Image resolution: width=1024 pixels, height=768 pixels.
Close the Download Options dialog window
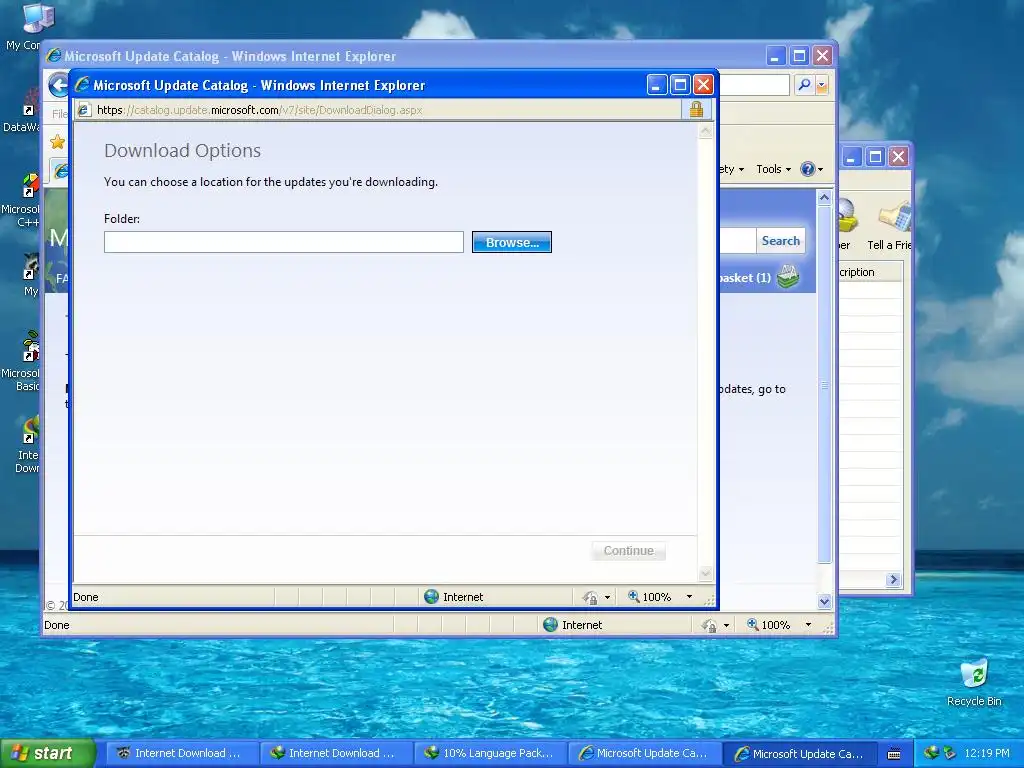click(703, 85)
